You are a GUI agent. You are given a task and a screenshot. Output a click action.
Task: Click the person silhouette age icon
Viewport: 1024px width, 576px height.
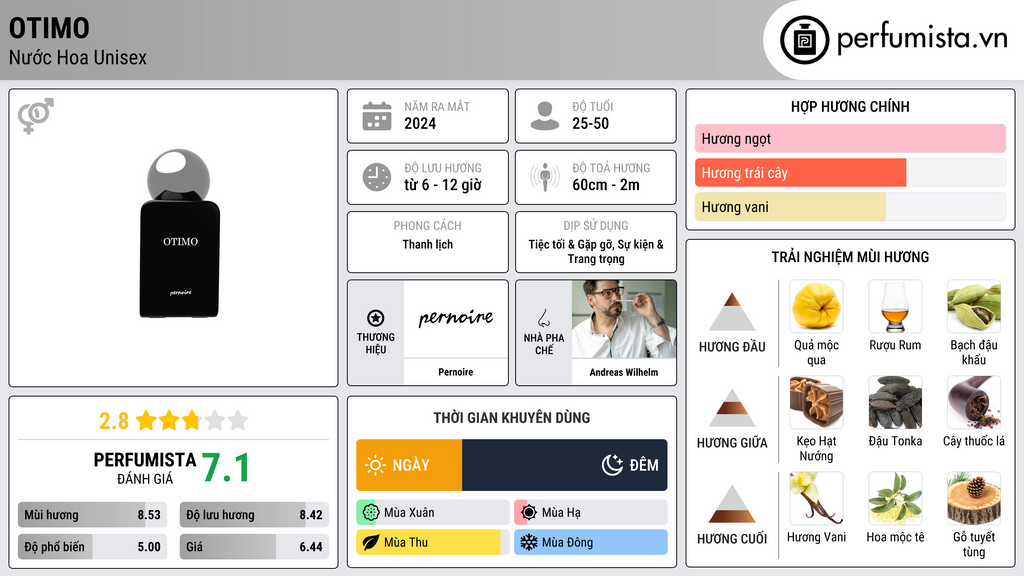(545, 116)
